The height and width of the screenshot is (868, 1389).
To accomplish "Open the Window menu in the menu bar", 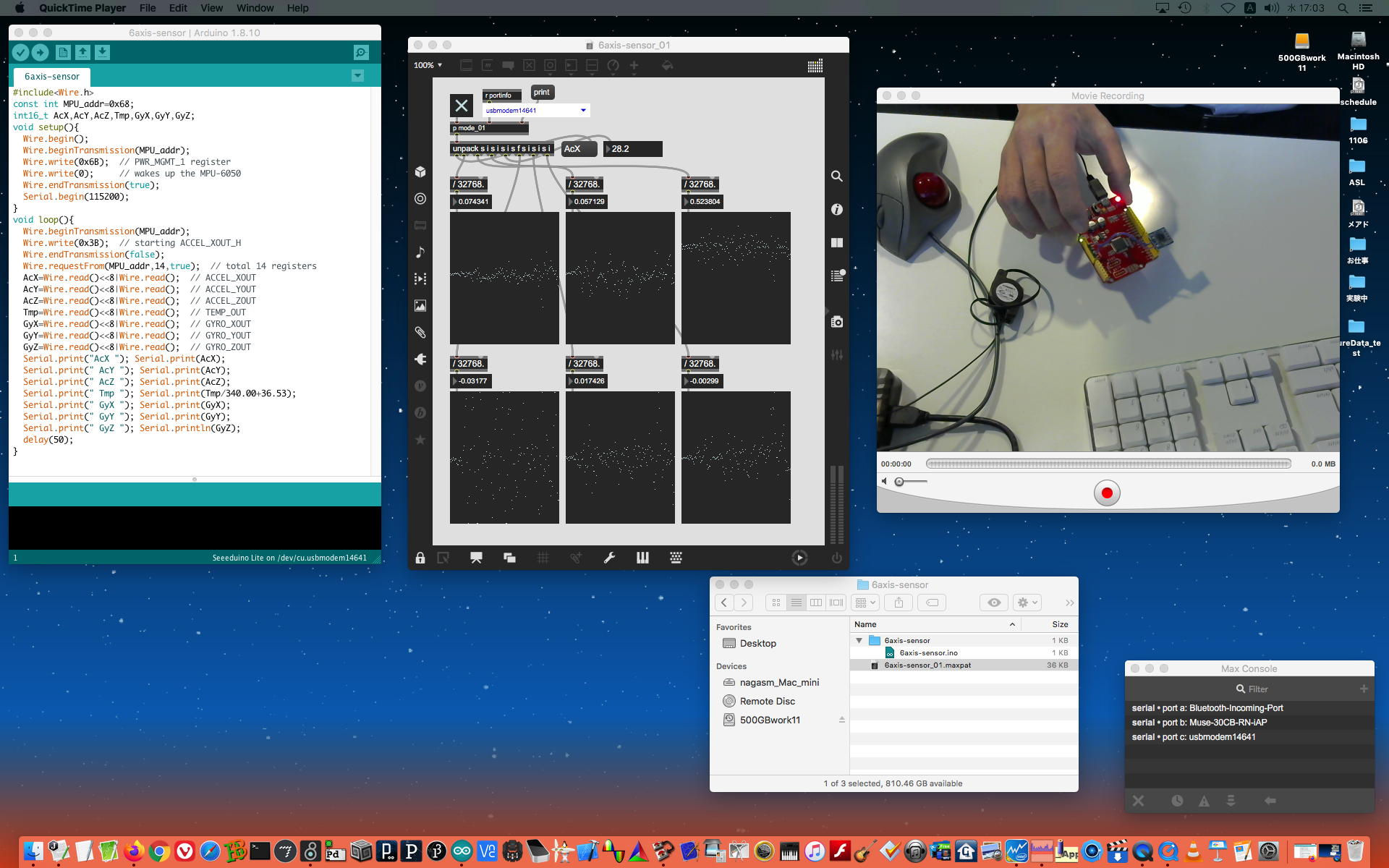I will [255, 8].
